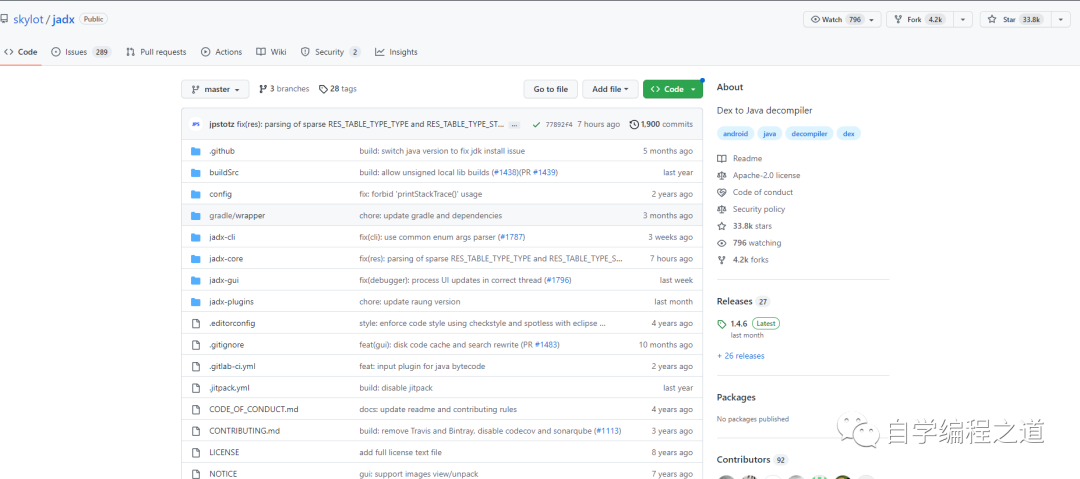The height and width of the screenshot is (479, 1080).
Task: Click the eye icon next to 796 watching
Action: [721, 243]
